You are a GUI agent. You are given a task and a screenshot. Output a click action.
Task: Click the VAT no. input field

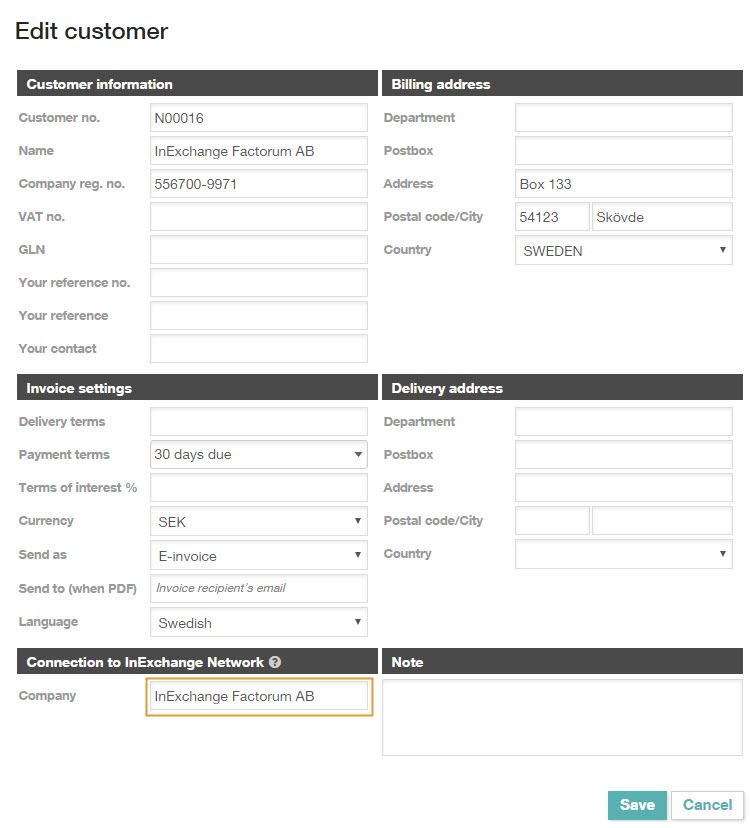259,217
